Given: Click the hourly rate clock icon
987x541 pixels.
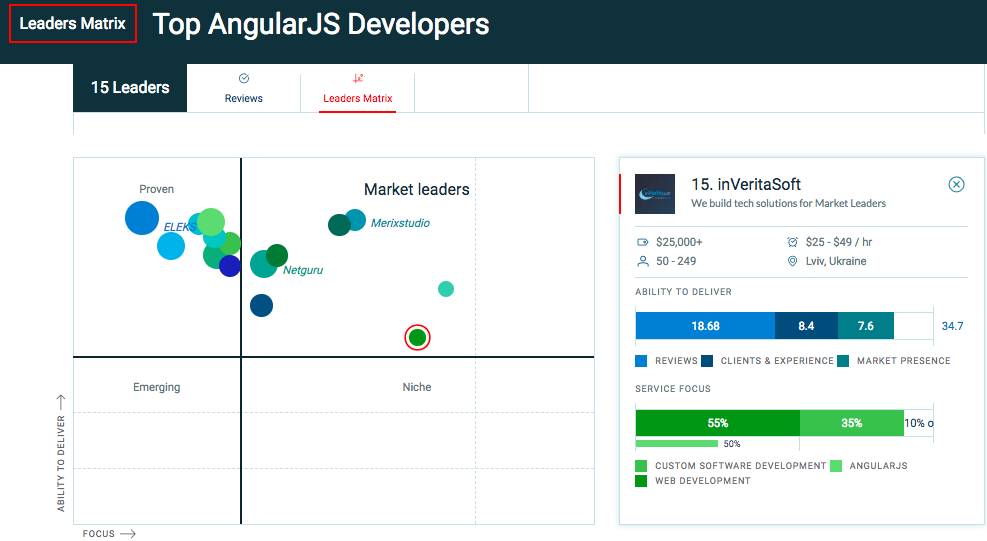Looking at the screenshot, I should (792, 242).
